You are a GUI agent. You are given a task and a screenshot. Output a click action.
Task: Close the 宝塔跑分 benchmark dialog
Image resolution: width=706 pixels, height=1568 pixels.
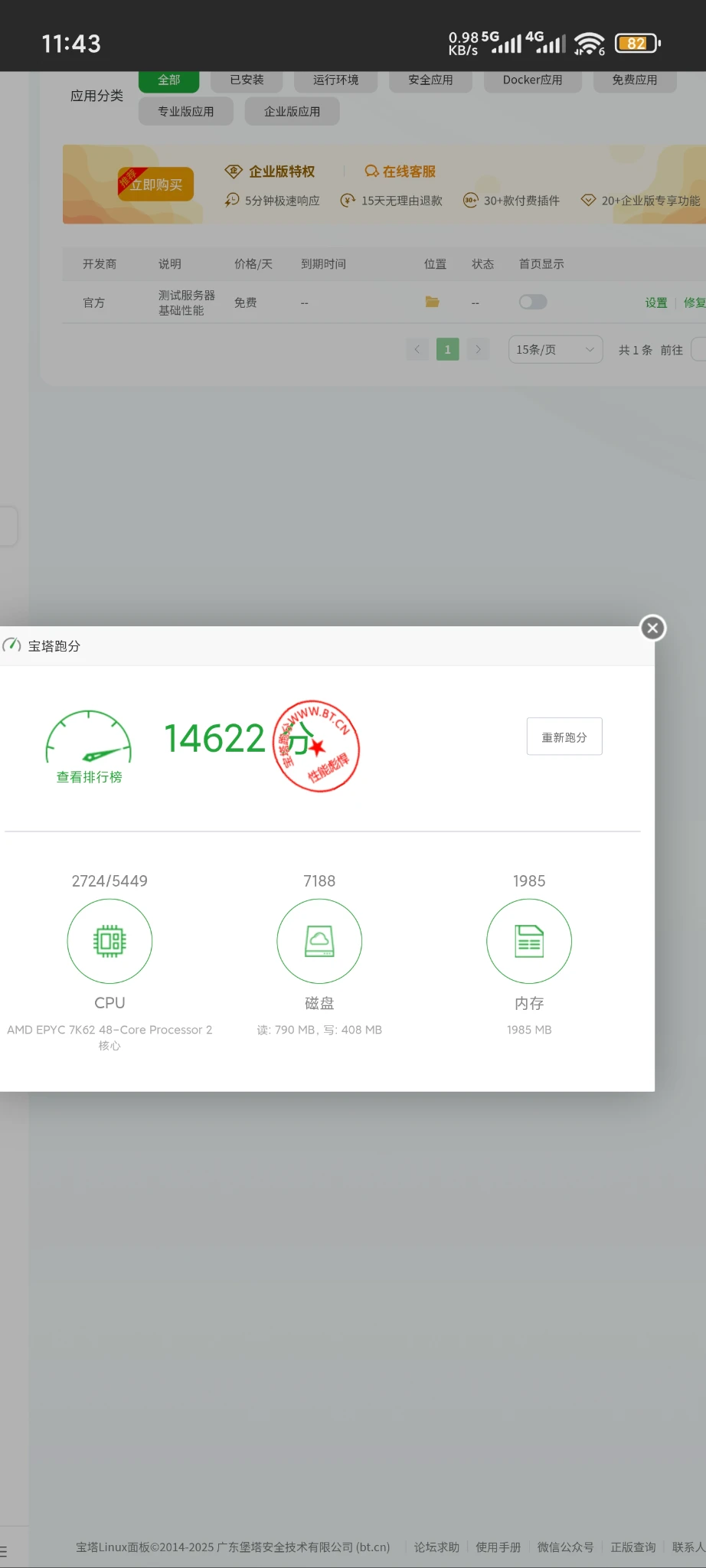pos(652,629)
